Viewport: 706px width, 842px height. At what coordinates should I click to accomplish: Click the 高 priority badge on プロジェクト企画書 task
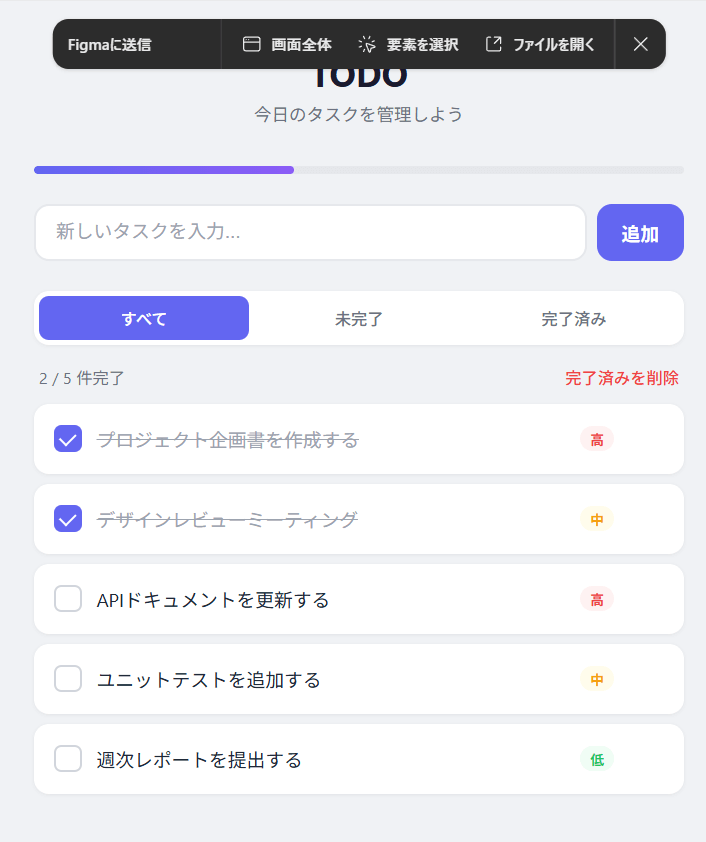(597, 439)
